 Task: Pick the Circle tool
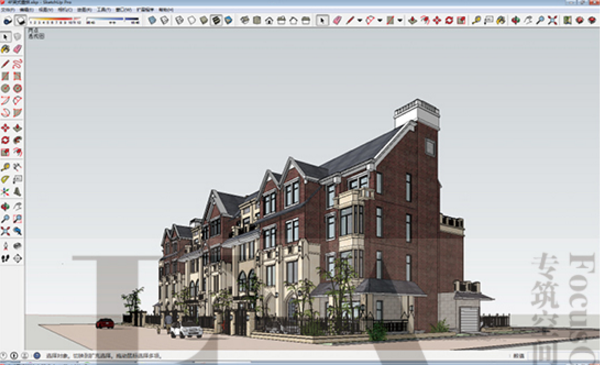pyautogui.click(x=5, y=88)
